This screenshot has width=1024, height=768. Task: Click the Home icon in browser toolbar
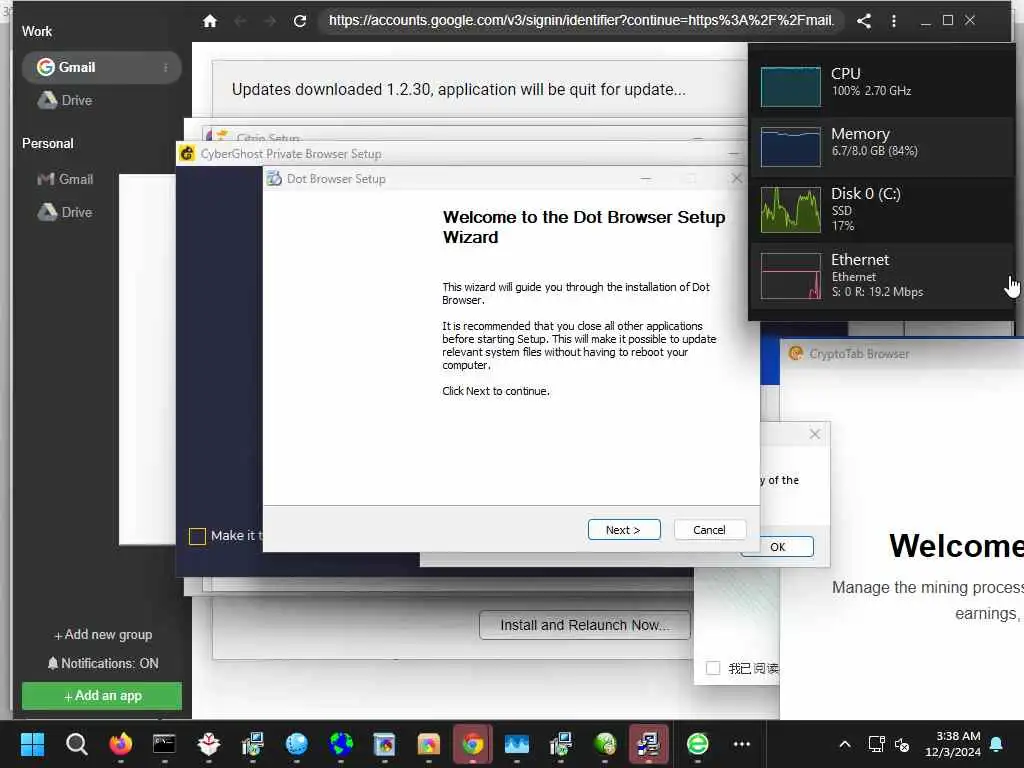pyautogui.click(x=210, y=21)
